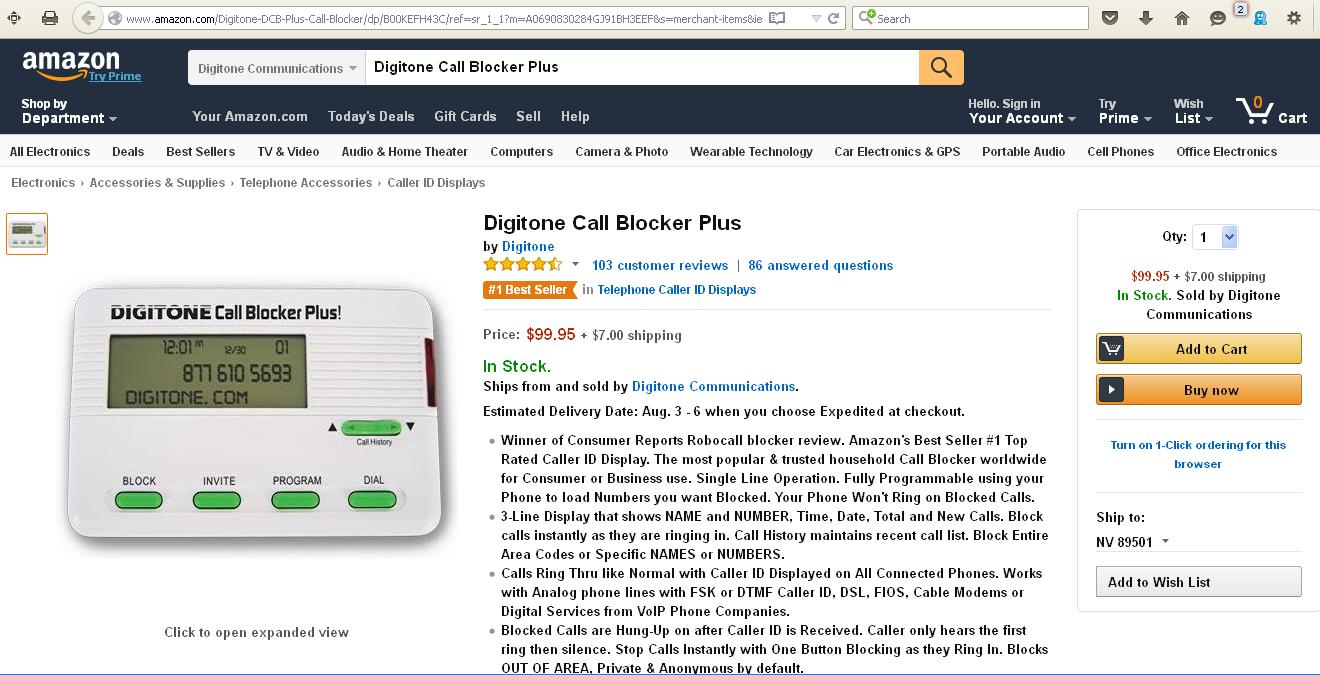The image size is (1320, 675).
Task: Click the Amazon search input field
Action: (640, 68)
